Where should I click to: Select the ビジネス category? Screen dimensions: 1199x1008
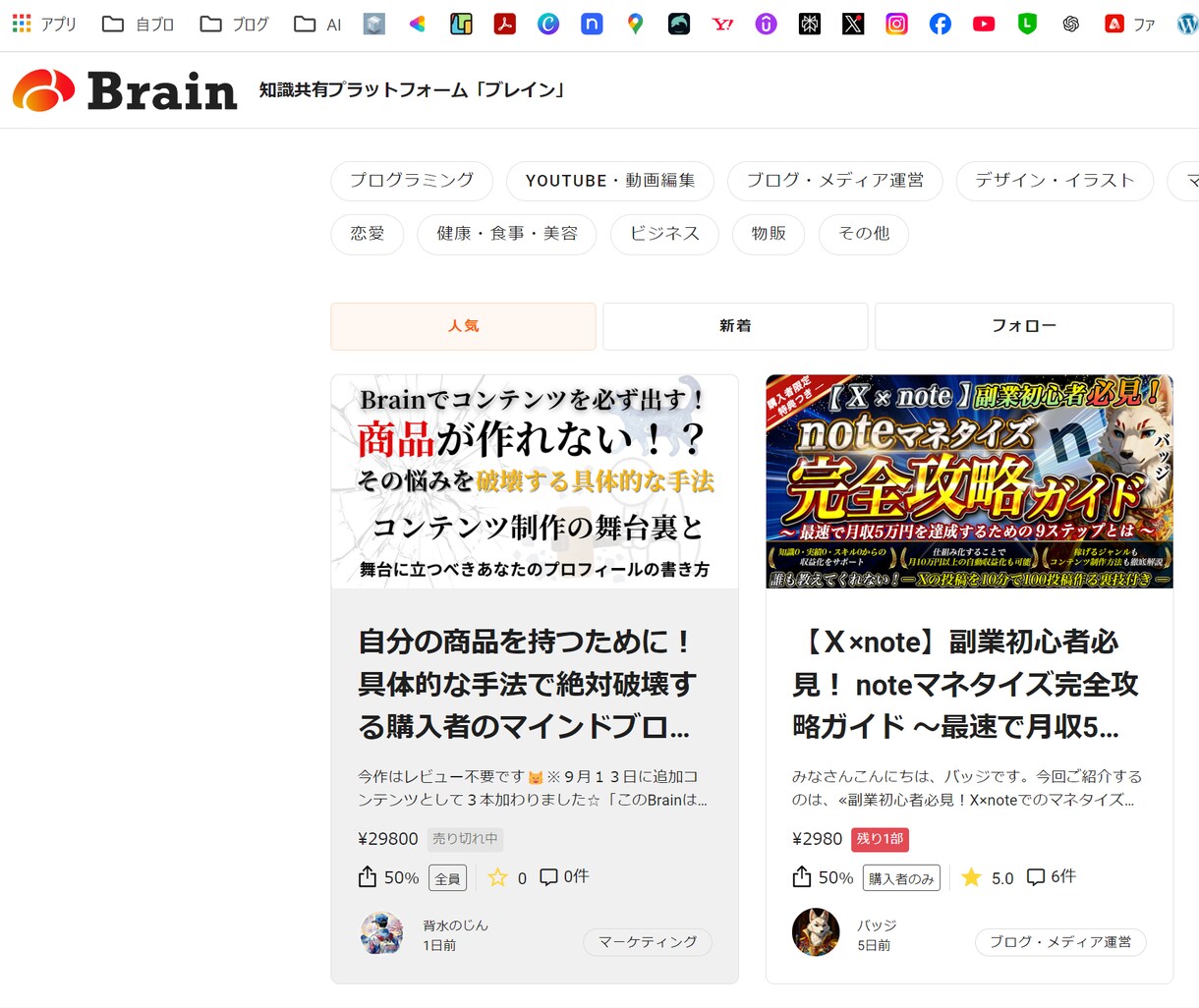(x=664, y=234)
